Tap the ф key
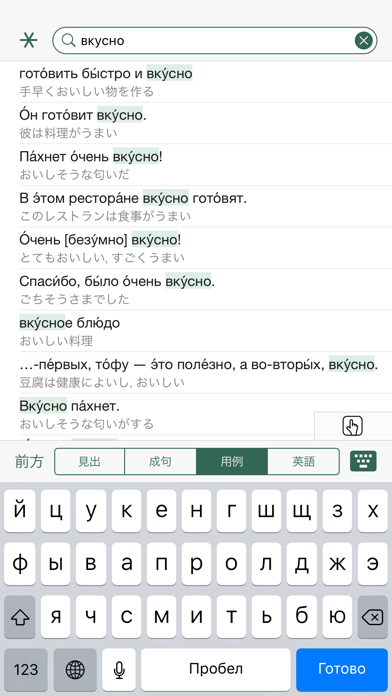Viewport: 392px width, 696px height. click(x=20, y=564)
